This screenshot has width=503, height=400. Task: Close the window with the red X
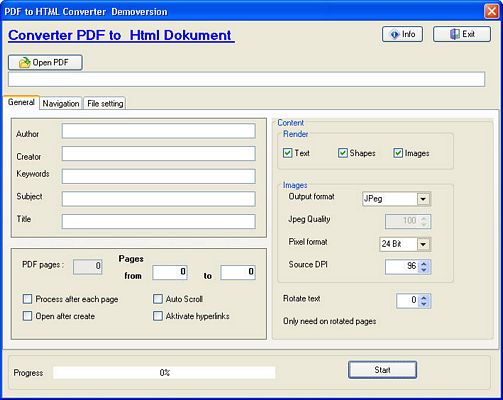pyautogui.click(x=491, y=11)
